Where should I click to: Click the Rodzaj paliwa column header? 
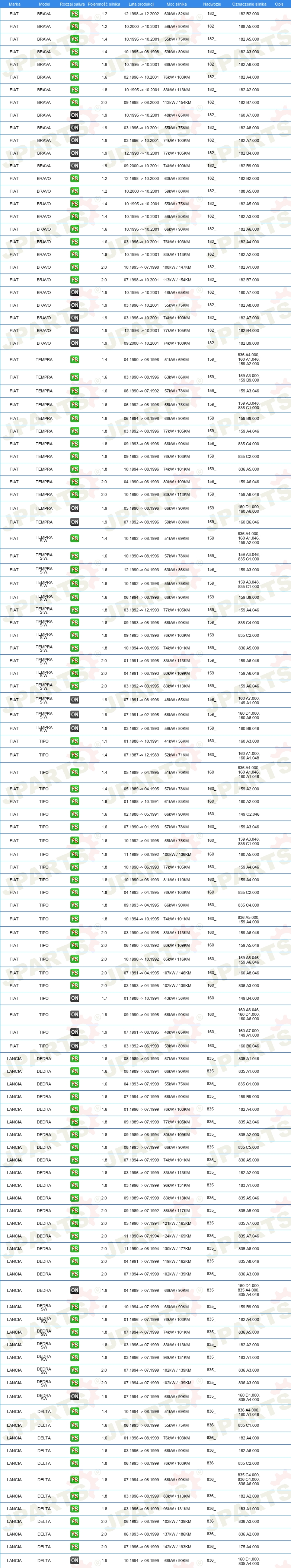point(72,4)
